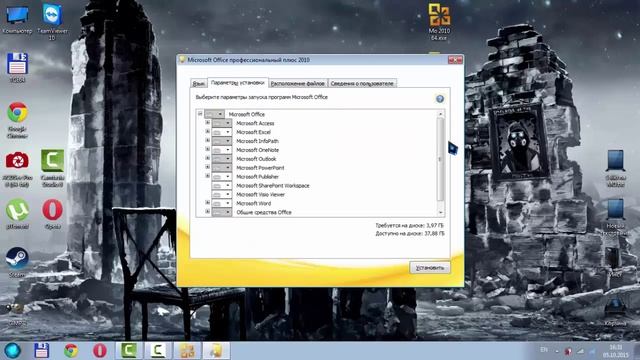
Task: Expand the Microsoft InfoPath node
Action: pos(207,140)
